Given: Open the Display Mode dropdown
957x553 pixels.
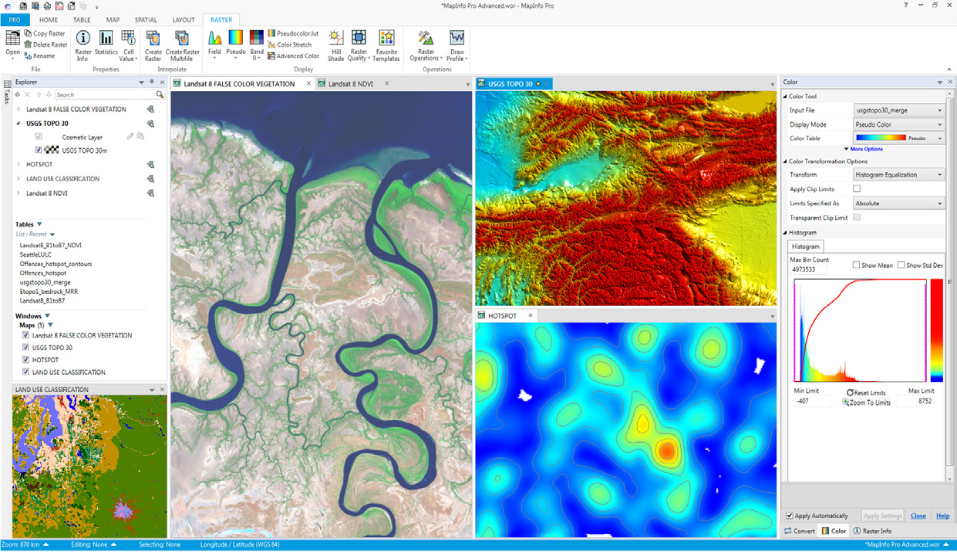Looking at the screenshot, I should pyautogui.click(x=898, y=125).
